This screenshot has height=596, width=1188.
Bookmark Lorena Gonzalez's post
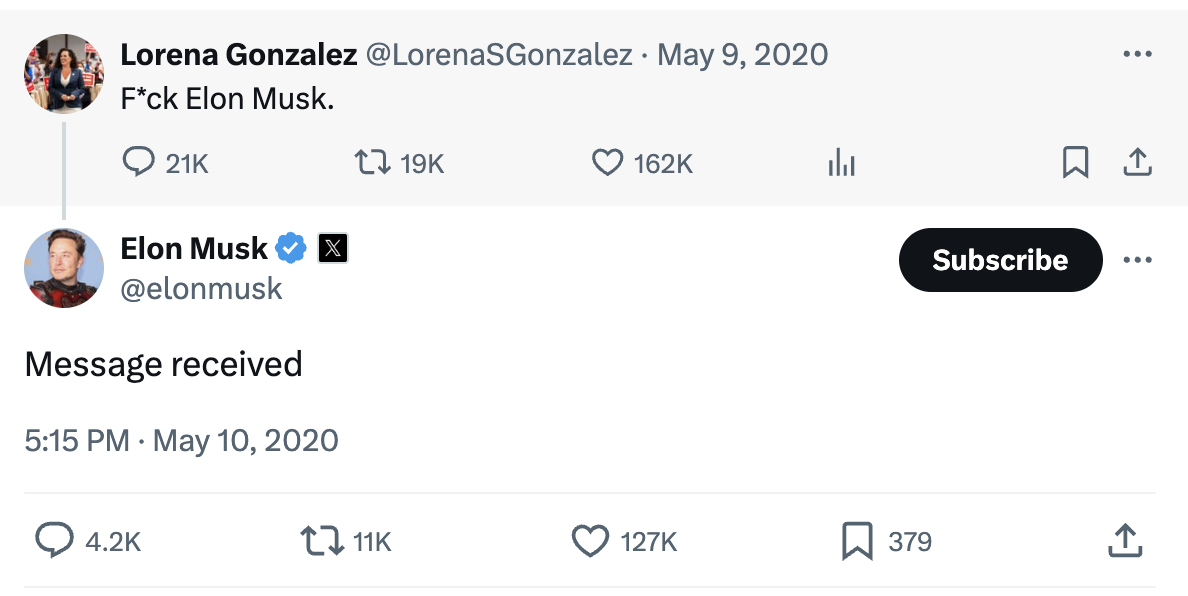pyautogui.click(x=1075, y=162)
